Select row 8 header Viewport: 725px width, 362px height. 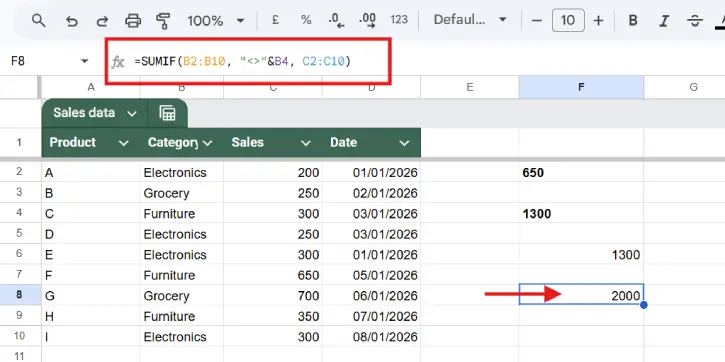19,295
